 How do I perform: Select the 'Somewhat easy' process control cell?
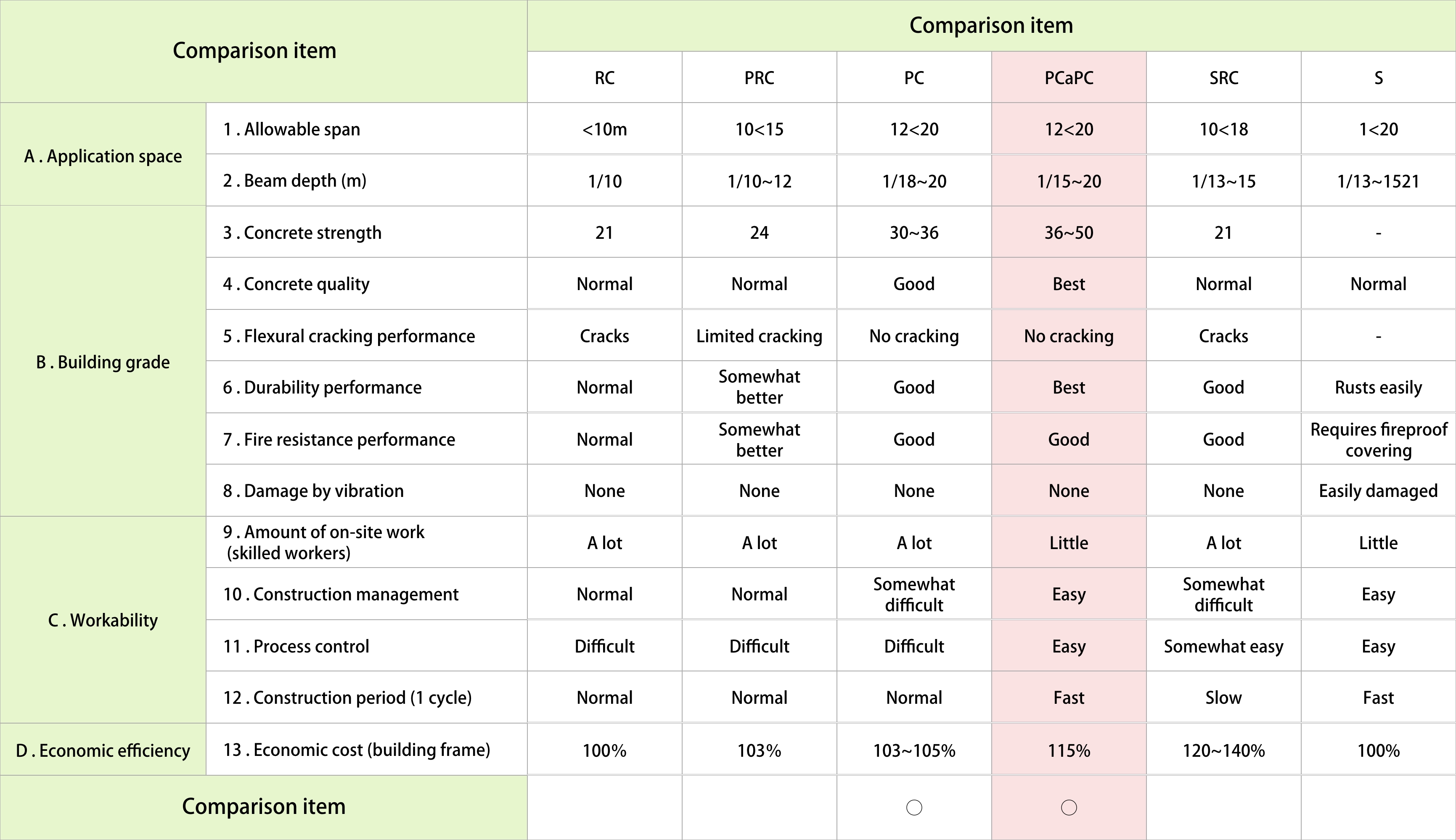[1223, 646]
